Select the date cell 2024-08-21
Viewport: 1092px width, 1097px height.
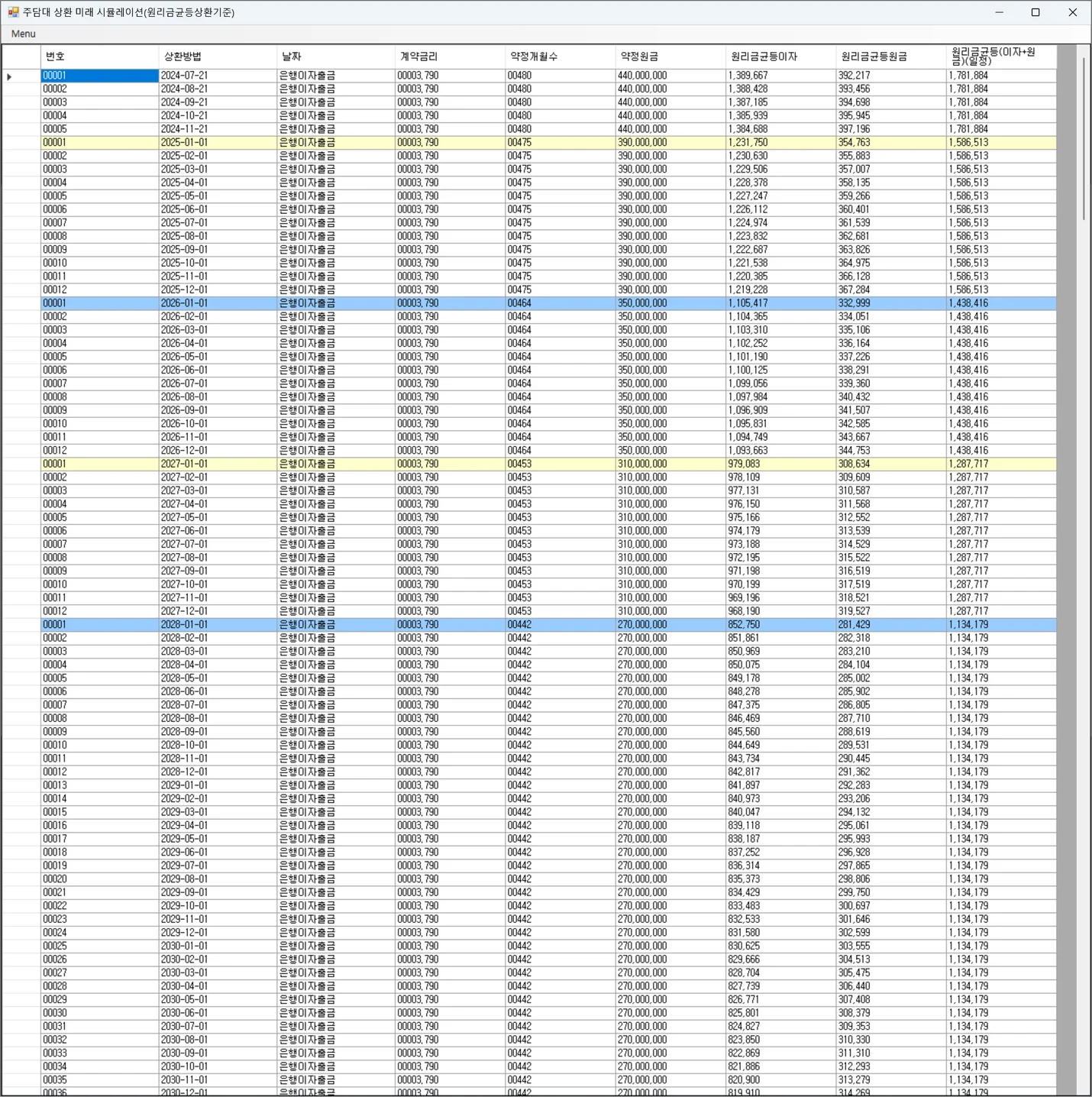pos(218,89)
